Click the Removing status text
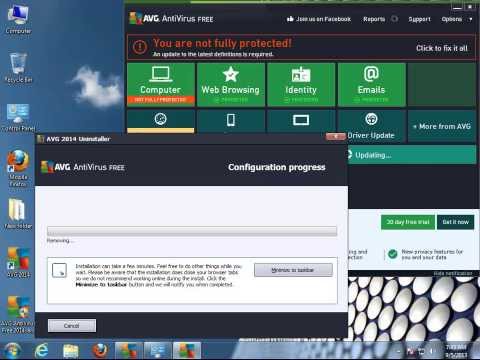Screen dimensions: 480x360 [59, 241]
